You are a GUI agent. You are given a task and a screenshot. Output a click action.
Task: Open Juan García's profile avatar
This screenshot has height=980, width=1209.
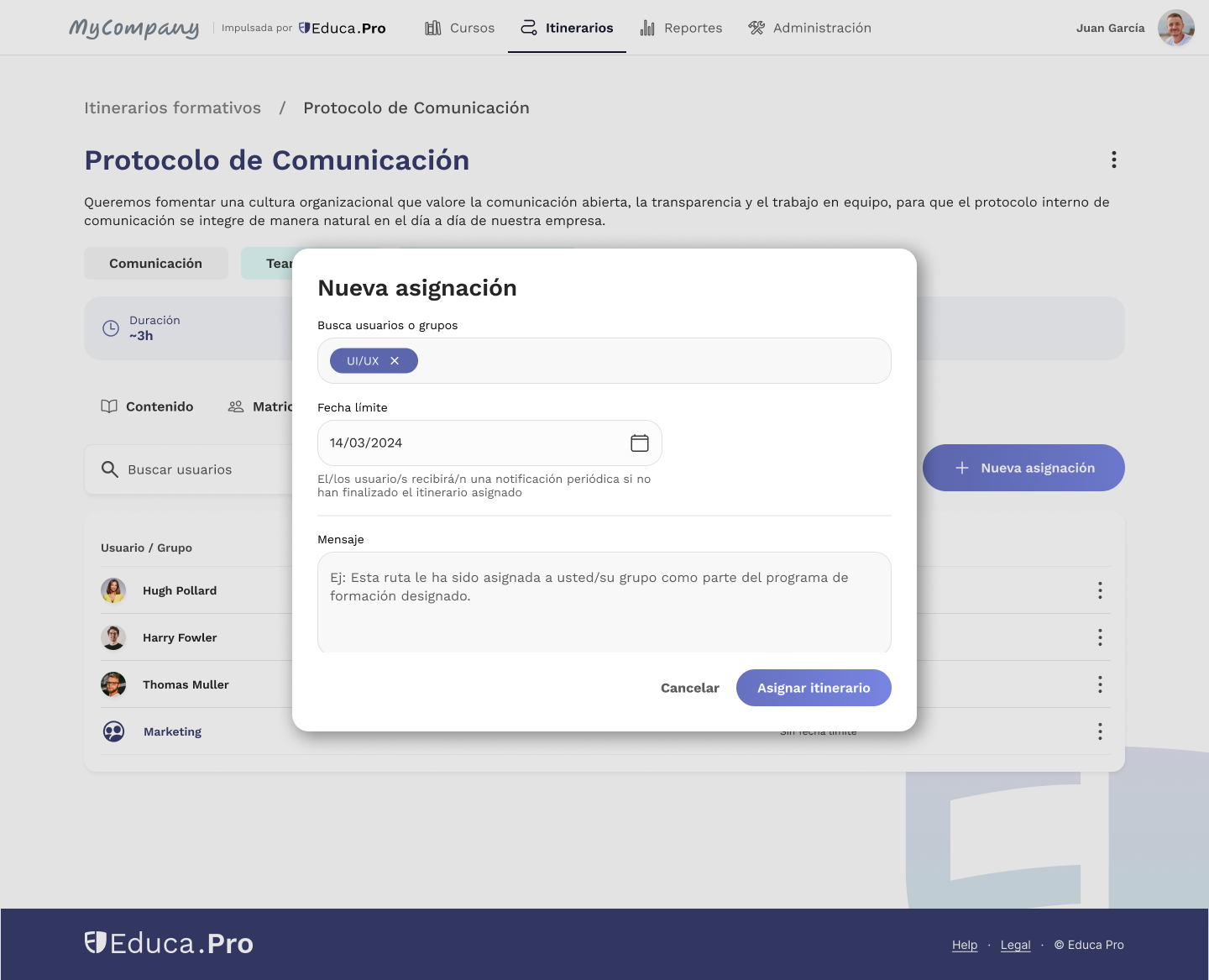1175,28
